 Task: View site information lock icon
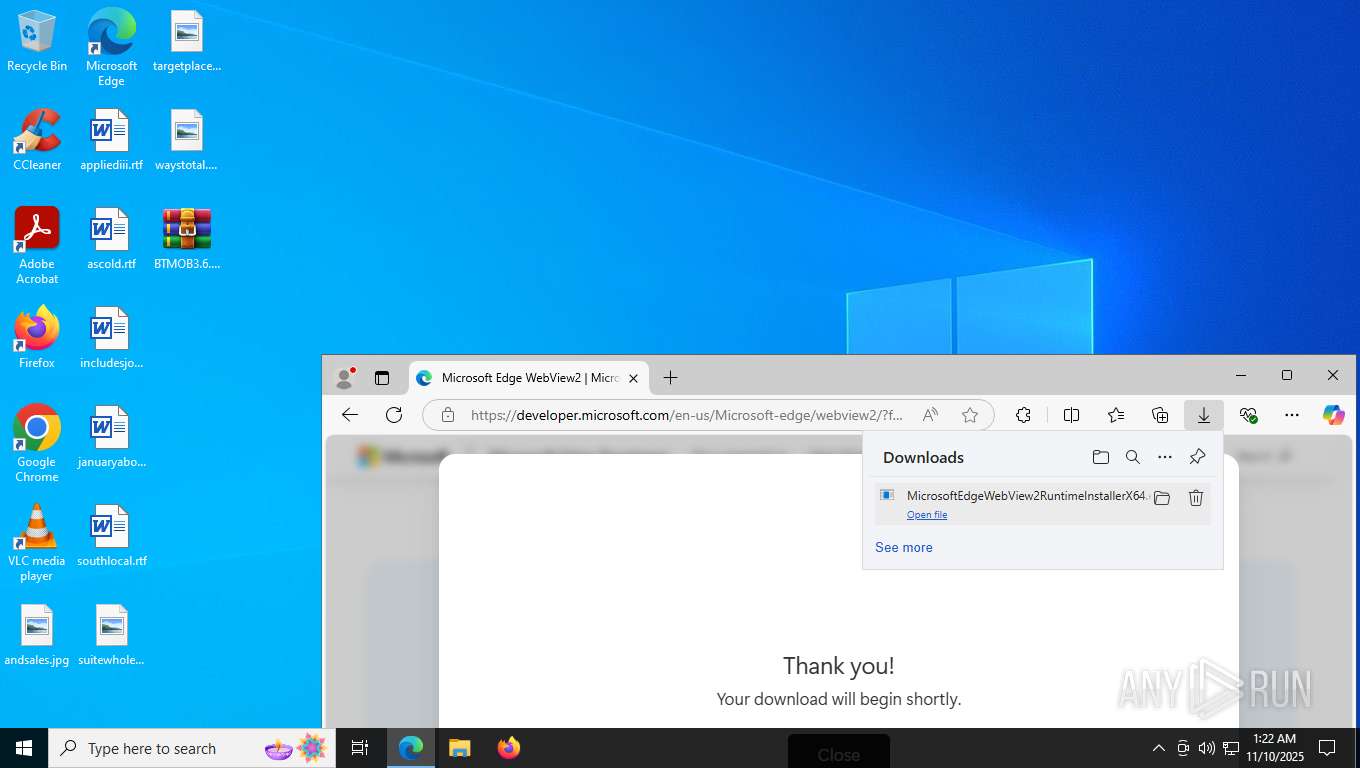pos(448,415)
